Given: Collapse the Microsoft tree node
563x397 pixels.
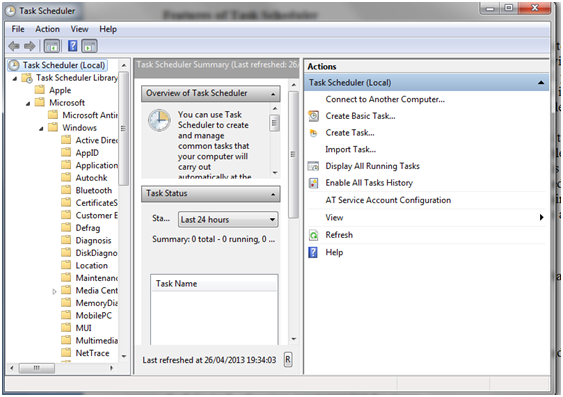Looking at the screenshot, I should [x=28, y=103].
